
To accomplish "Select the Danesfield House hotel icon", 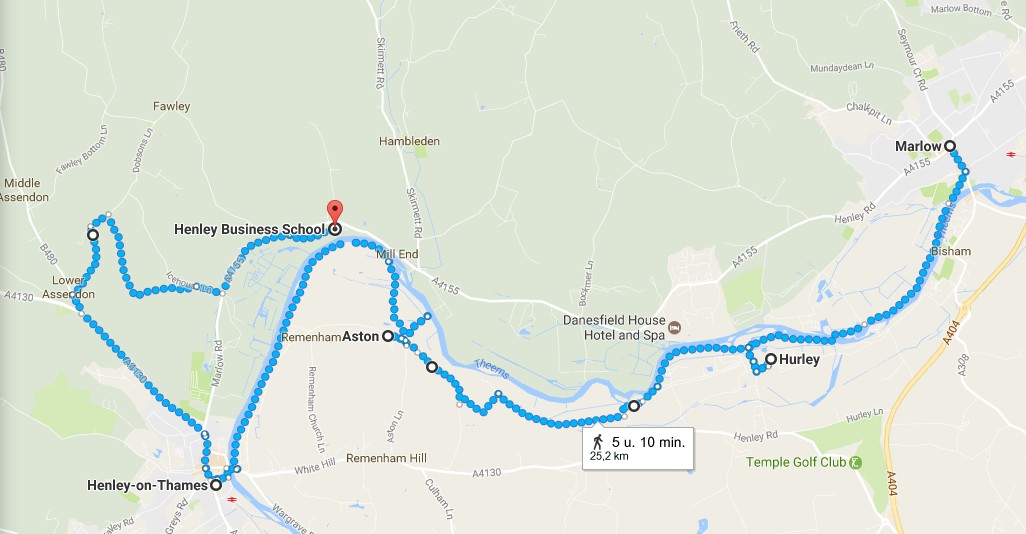I will [675, 327].
